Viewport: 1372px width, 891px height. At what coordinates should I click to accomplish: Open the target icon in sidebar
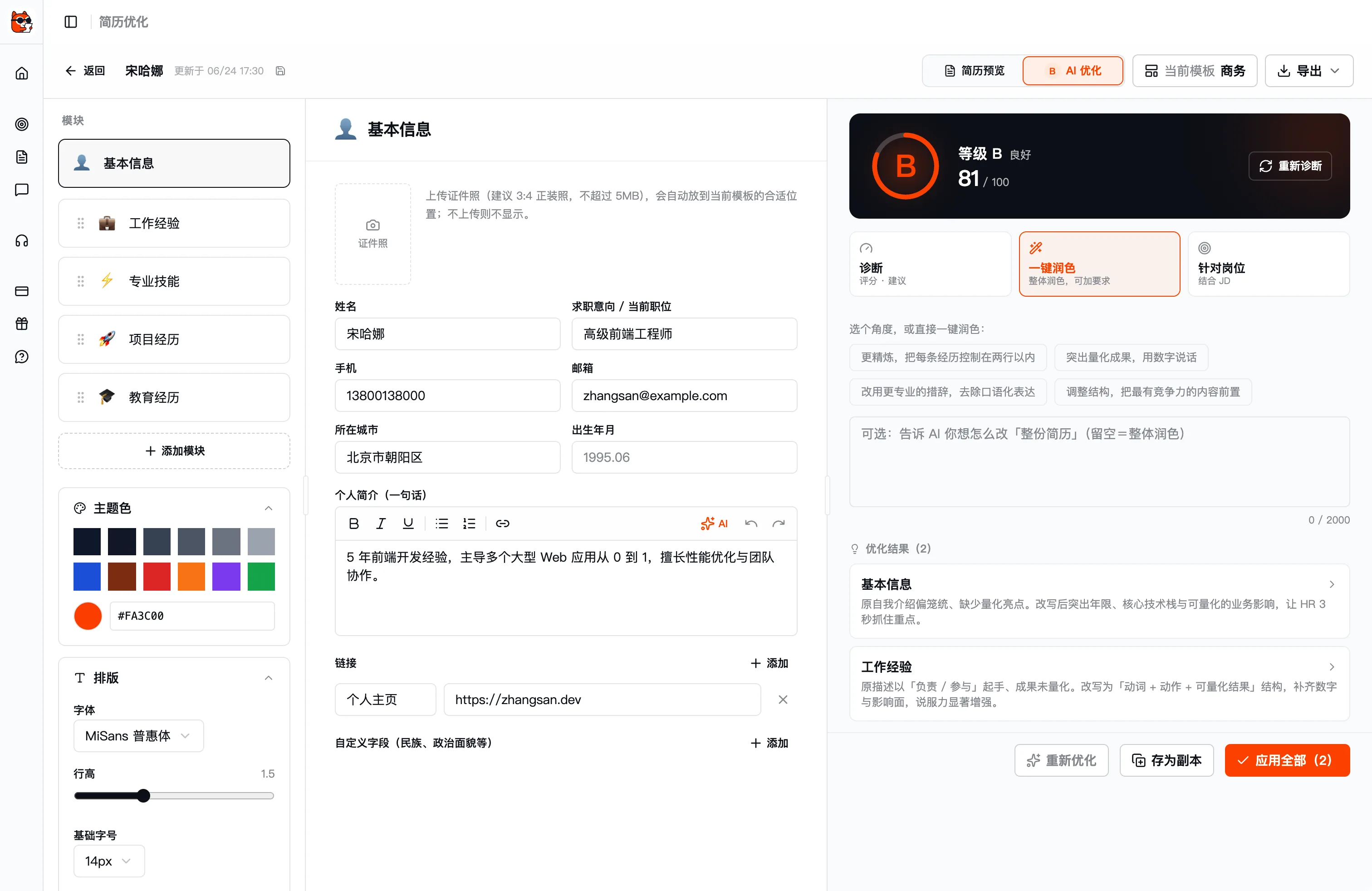[x=22, y=124]
